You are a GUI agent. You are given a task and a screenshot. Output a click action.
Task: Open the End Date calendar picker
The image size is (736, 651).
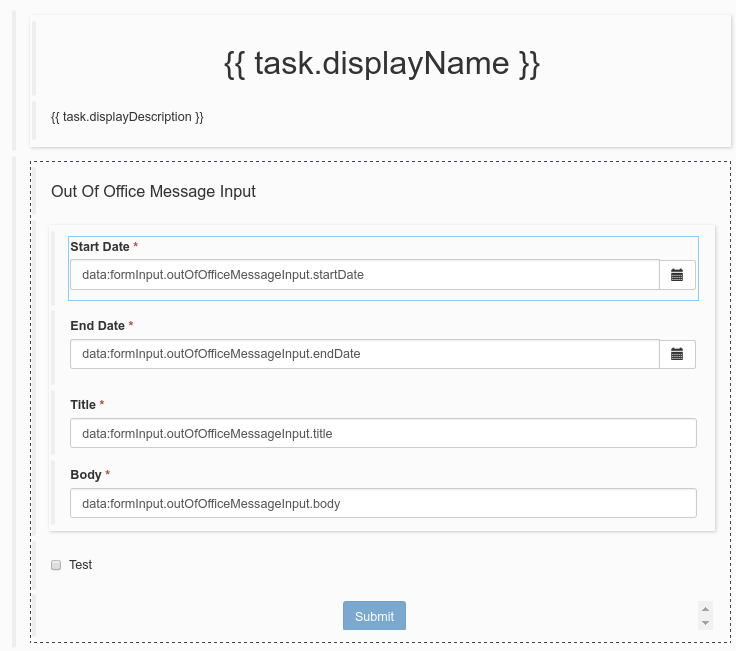coord(677,354)
